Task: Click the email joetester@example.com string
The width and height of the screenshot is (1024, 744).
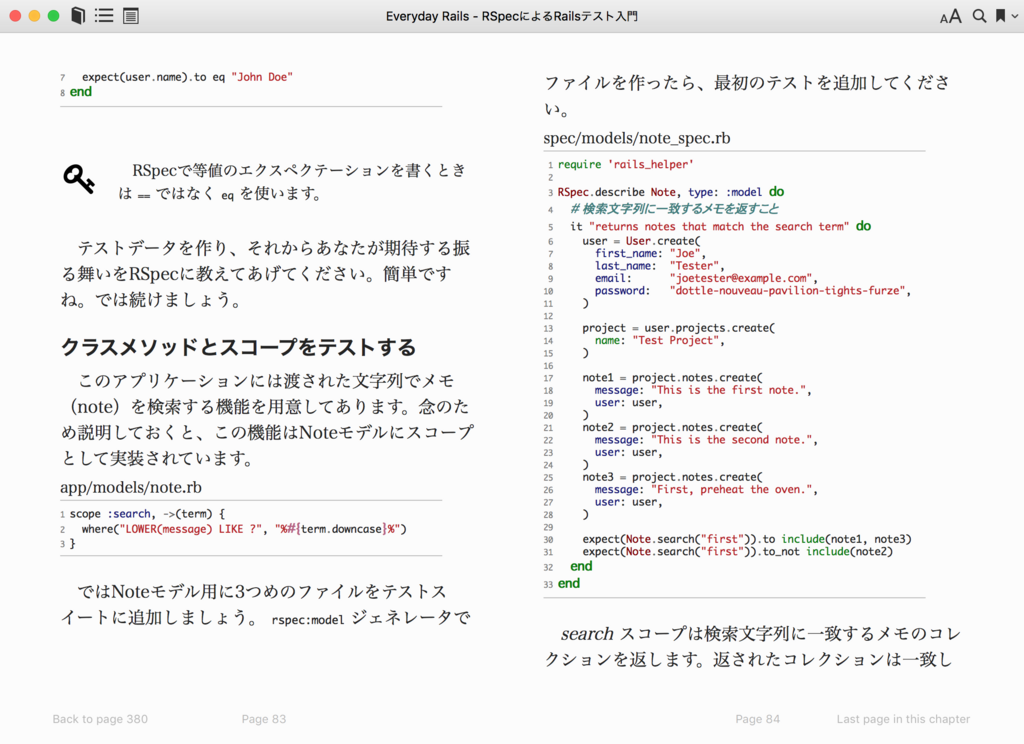Action: tap(743, 278)
